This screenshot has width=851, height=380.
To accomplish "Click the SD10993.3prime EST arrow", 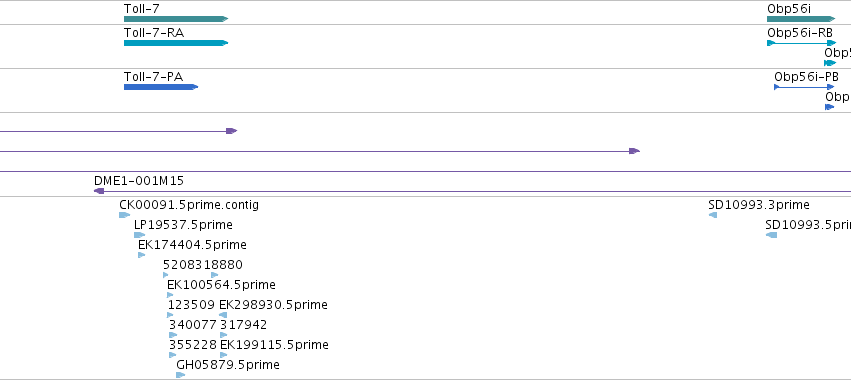I will click(x=713, y=215).
